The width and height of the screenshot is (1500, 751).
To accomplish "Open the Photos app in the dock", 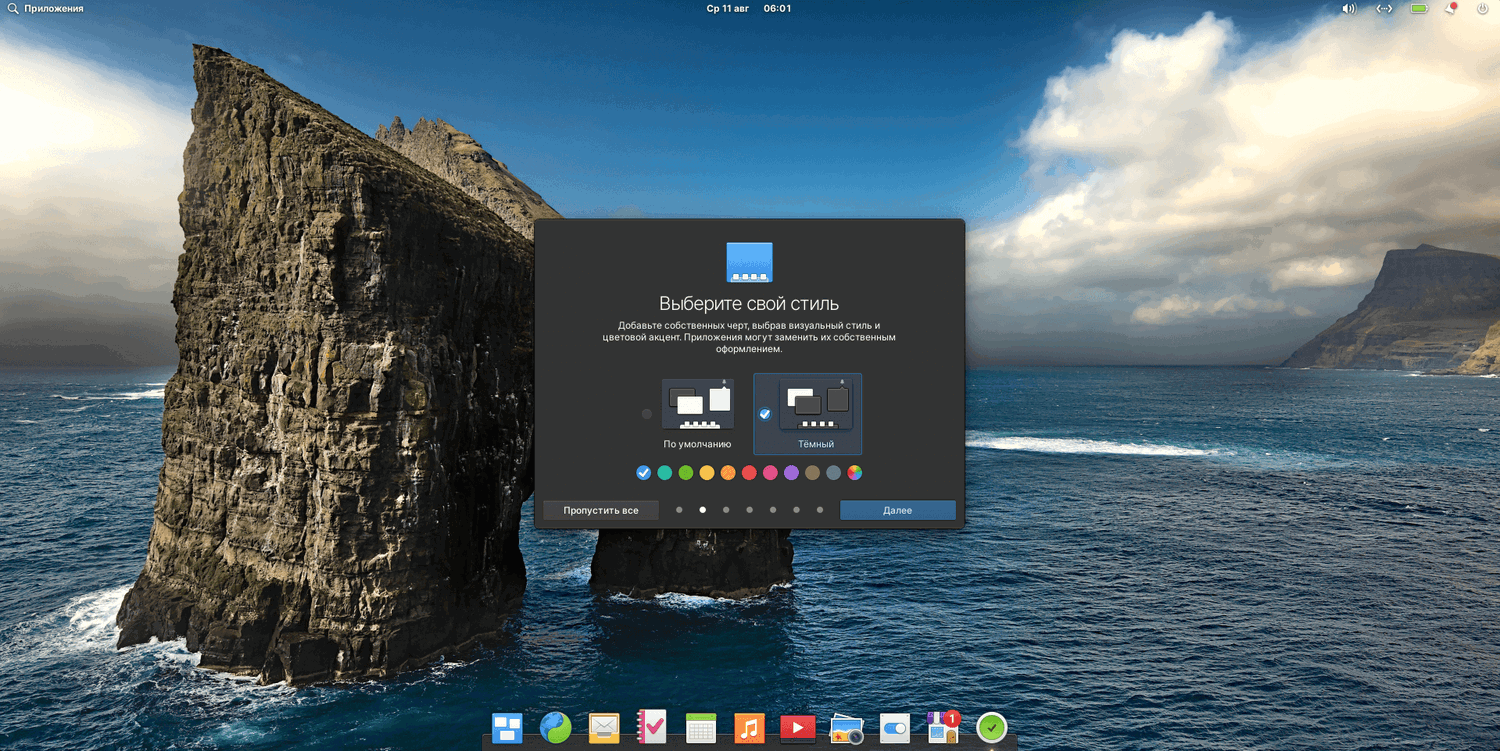I will pos(846,729).
